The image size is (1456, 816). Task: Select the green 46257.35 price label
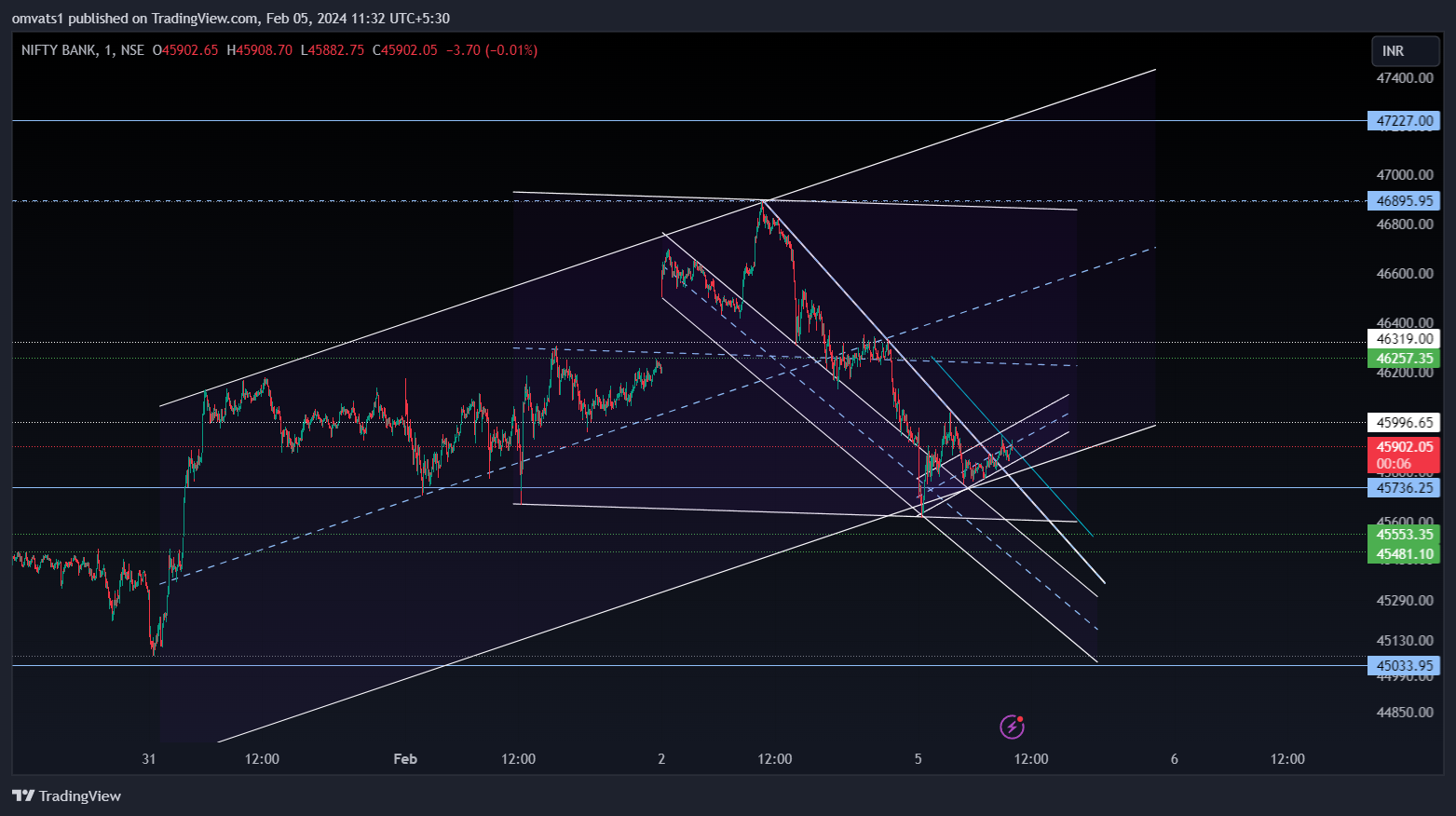pyautogui.click(x=1404, y=358)
